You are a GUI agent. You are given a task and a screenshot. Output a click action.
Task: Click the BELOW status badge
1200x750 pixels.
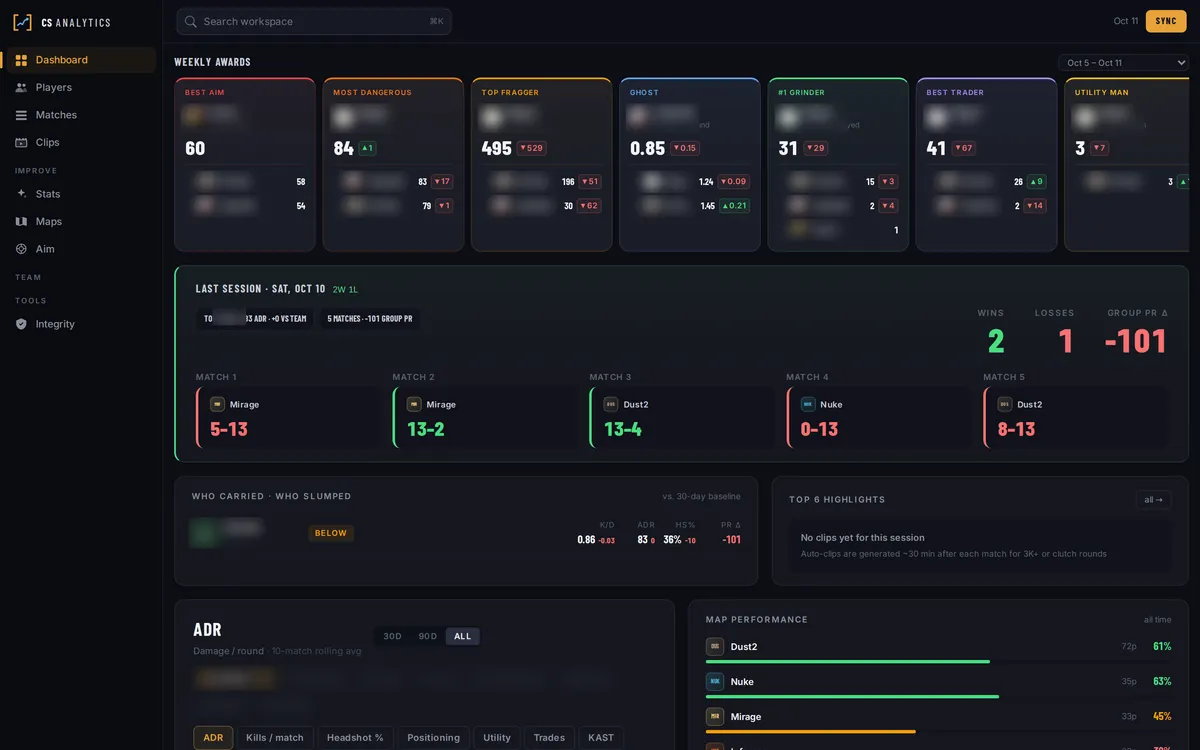pos(331,533)
